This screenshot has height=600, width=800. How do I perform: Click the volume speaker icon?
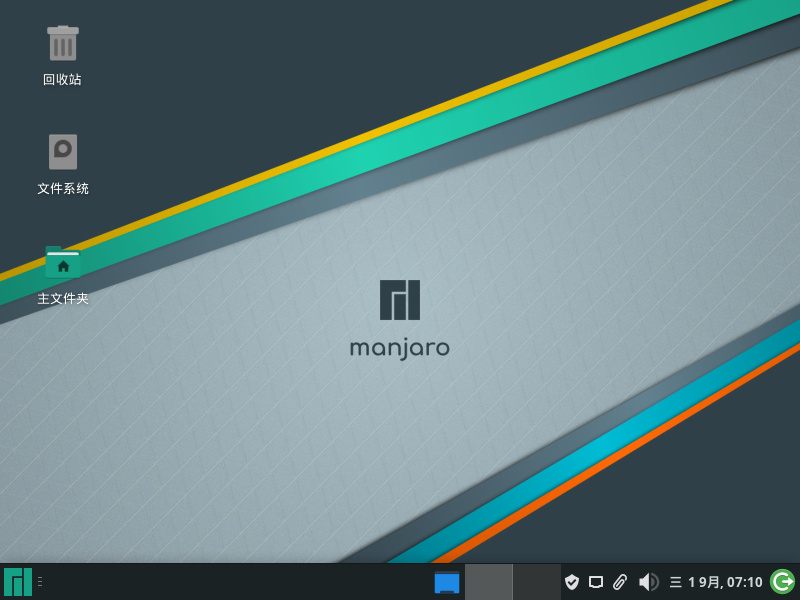click(648, 582)
